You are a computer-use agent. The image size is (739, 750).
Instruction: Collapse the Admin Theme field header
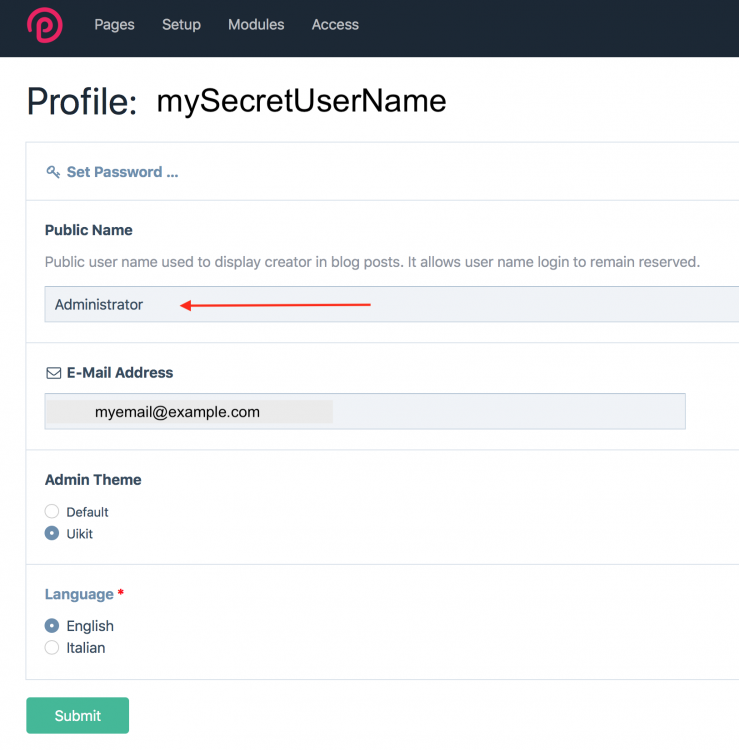pyautogui.click(x=93, y=480)
